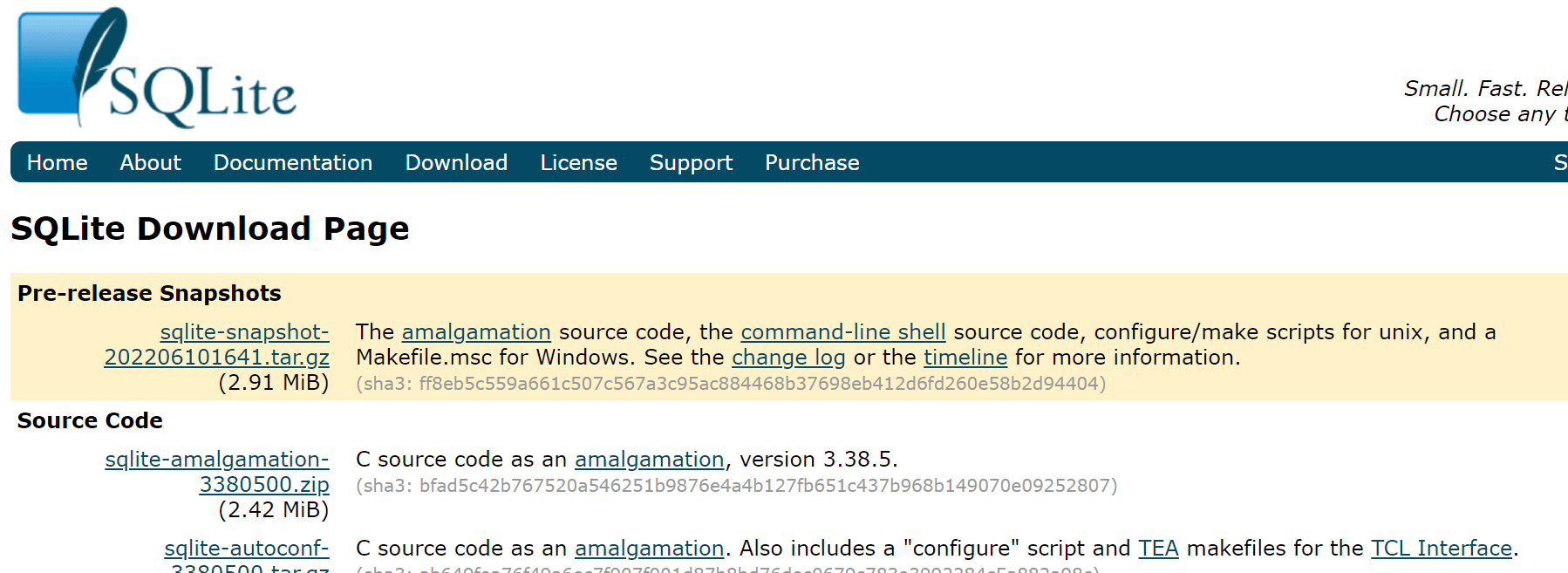The image size is (1568, 573).
Task: Follow the TCL Interface link
Action: tap(1442, 549)
